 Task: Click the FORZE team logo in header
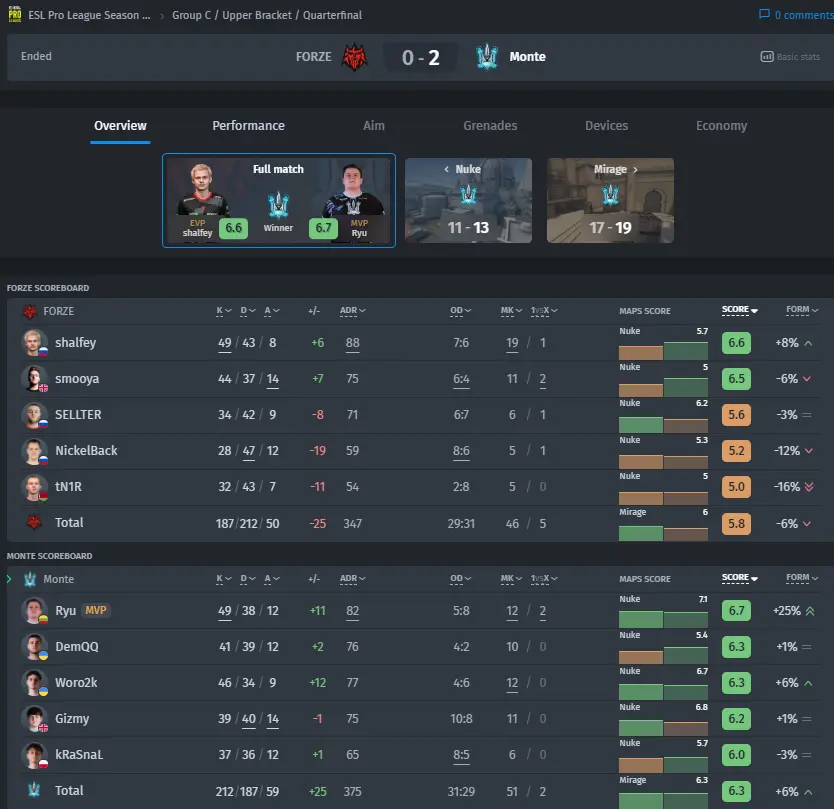point(354,57)
